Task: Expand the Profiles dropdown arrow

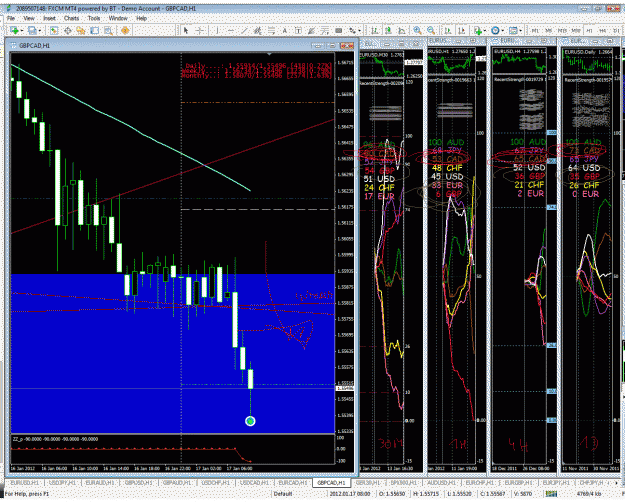Action: [39, 30]
